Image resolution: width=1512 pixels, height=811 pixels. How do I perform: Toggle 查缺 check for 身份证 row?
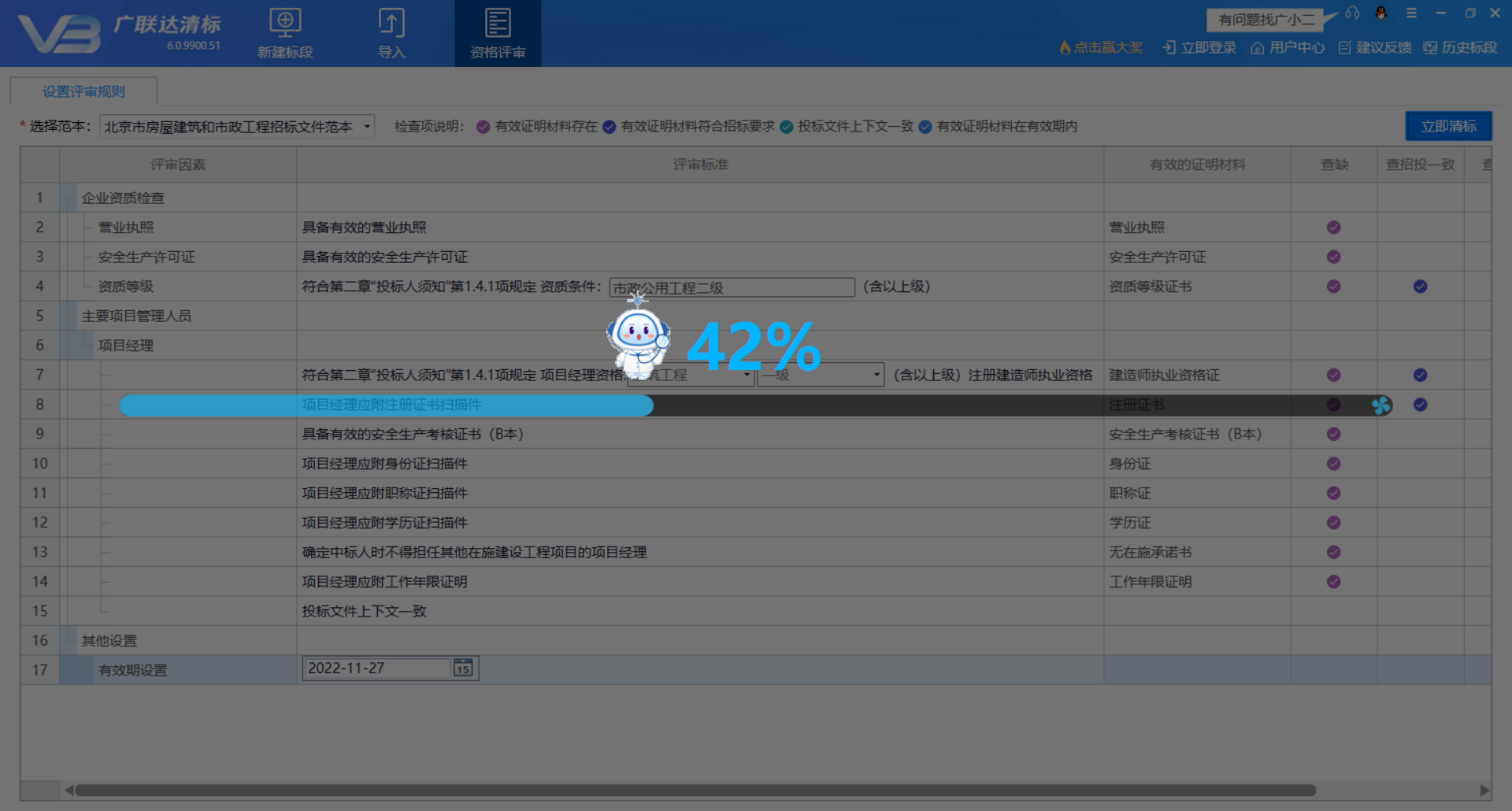point(1333,464)
